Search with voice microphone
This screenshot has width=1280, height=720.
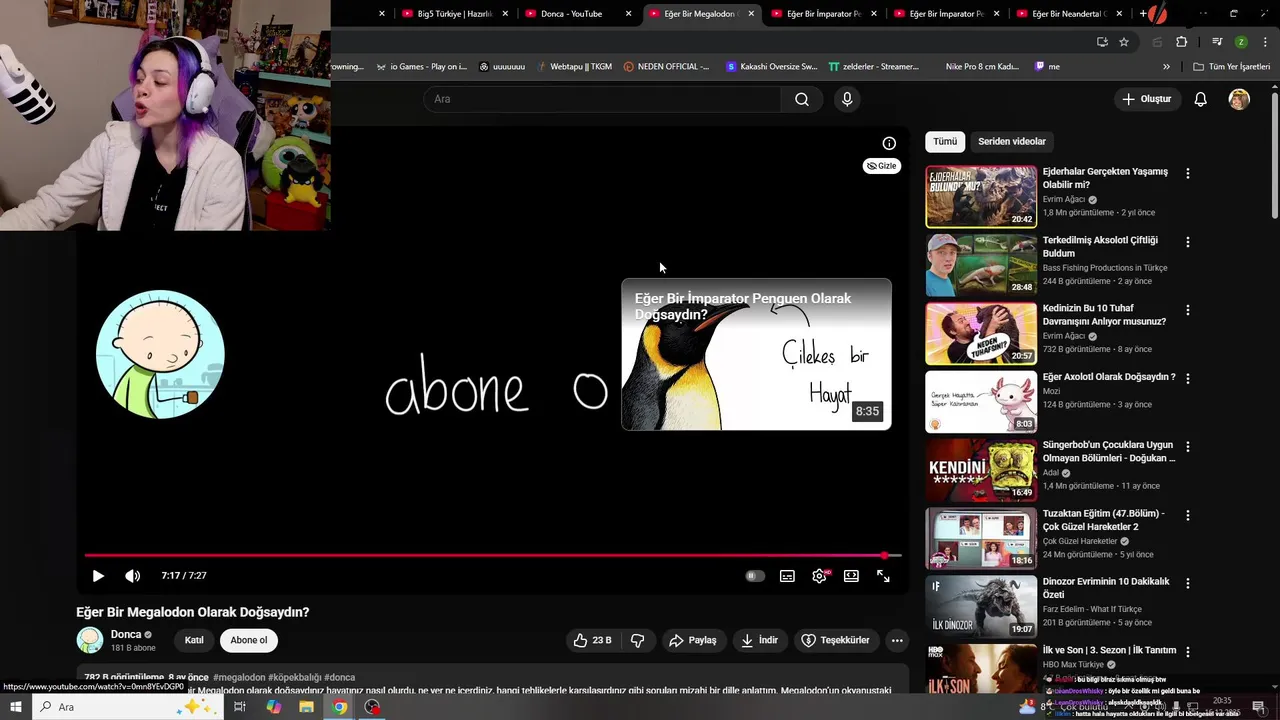coord(847,99)
